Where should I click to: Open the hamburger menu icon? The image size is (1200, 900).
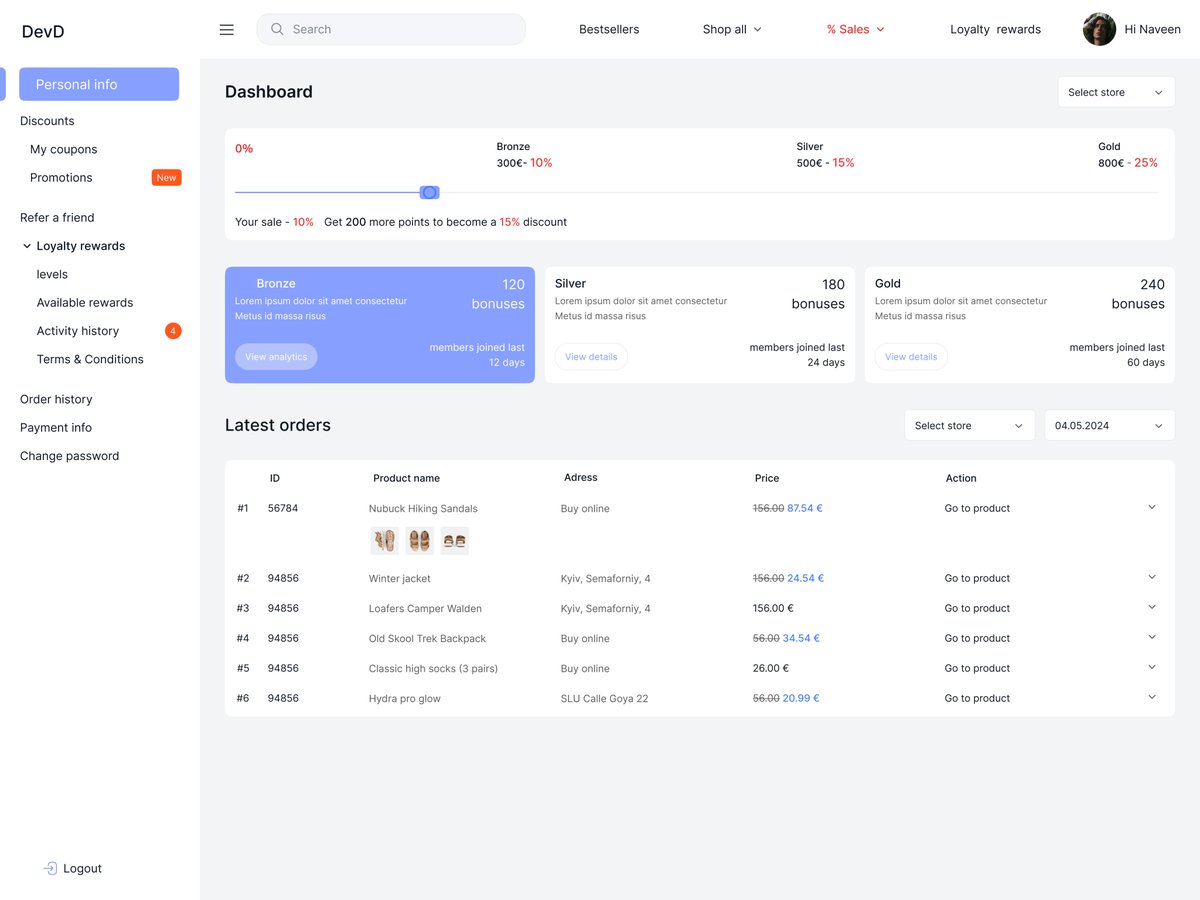pos(227,30)
